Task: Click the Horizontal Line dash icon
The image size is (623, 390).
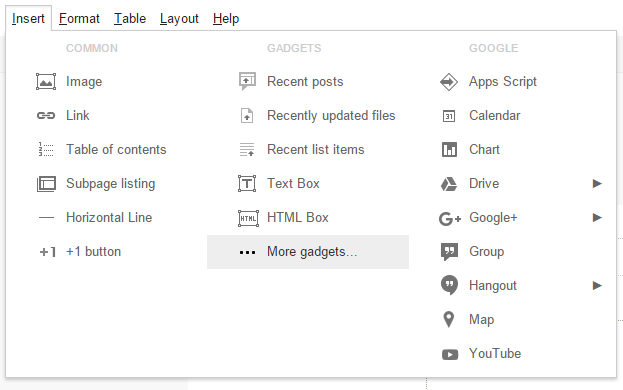Action: (x=46, y=218)
